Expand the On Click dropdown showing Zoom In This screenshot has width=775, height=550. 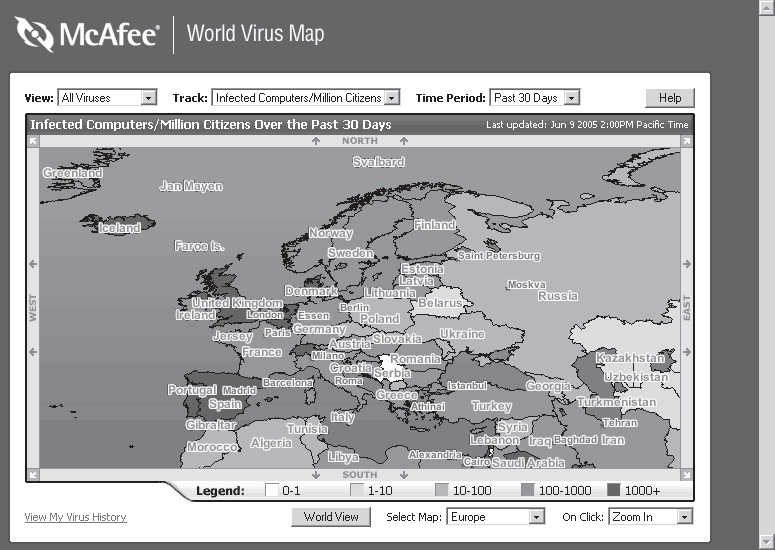coord(684,517)
